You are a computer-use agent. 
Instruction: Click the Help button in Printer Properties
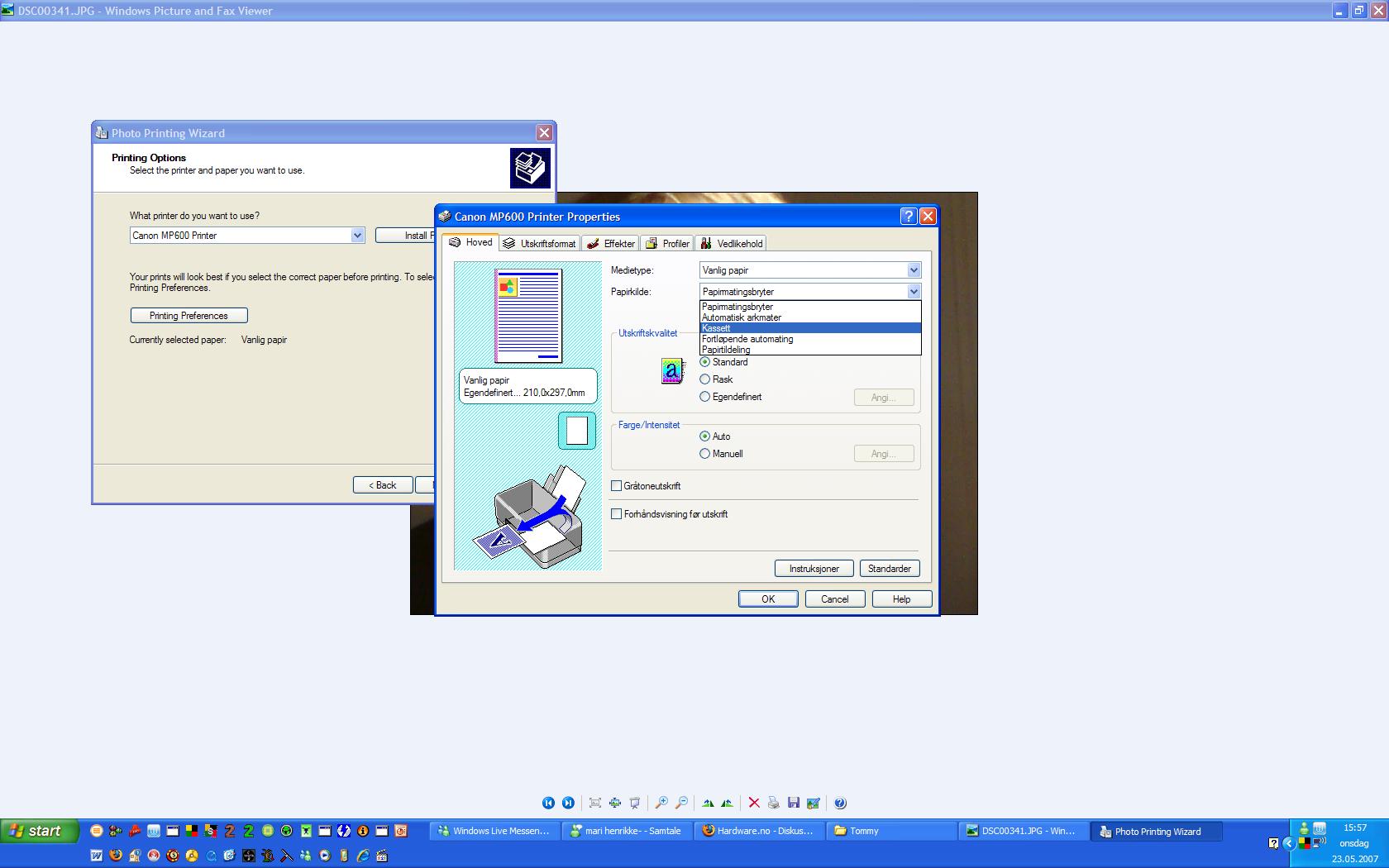coord(902,599)
